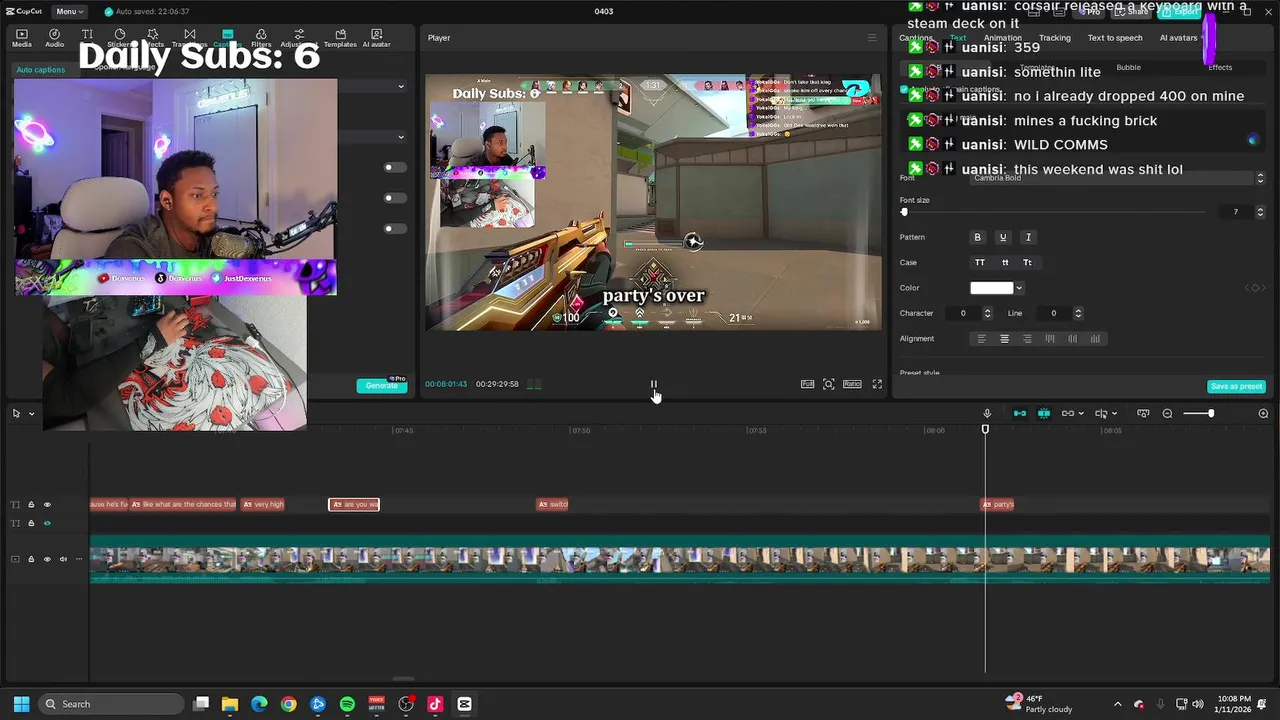Click the playhead marker on the timeline ruler

click(x=985, y=429)
